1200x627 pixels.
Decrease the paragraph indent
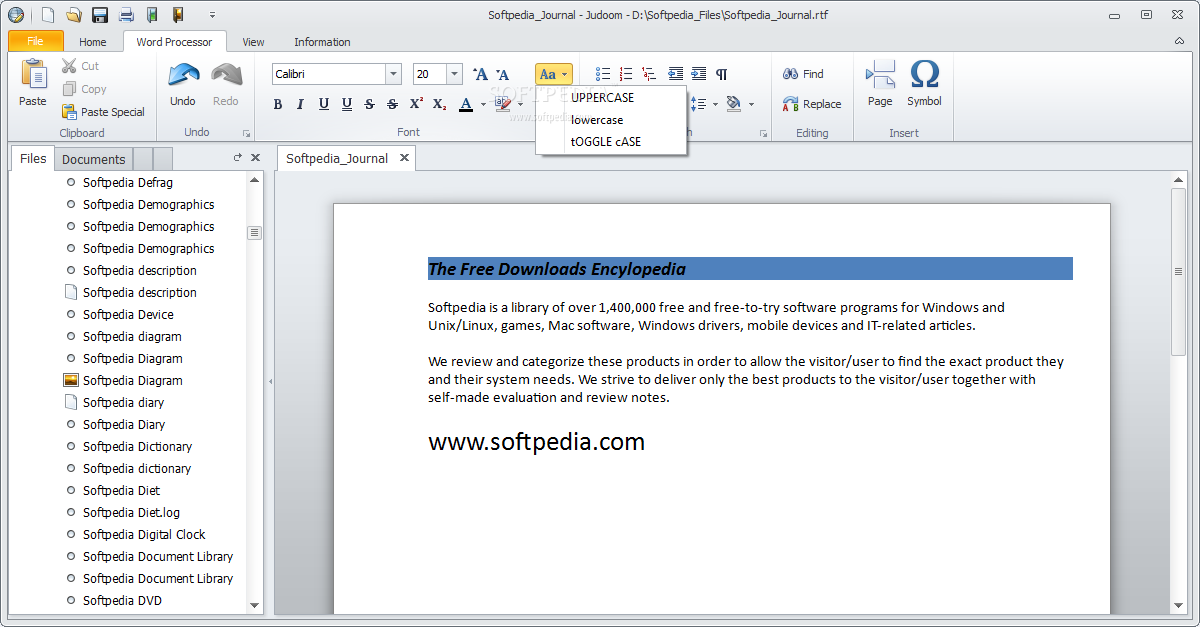(x=676, y=74)
